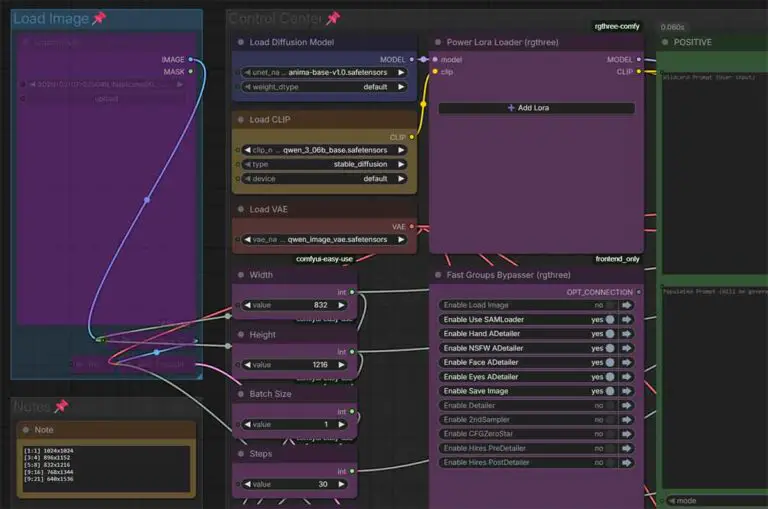The width and height of the screenshot is (768, 509).
Task: Toggle Enable NSFW ADetailer switch
Action: click(x=610, y=348)
